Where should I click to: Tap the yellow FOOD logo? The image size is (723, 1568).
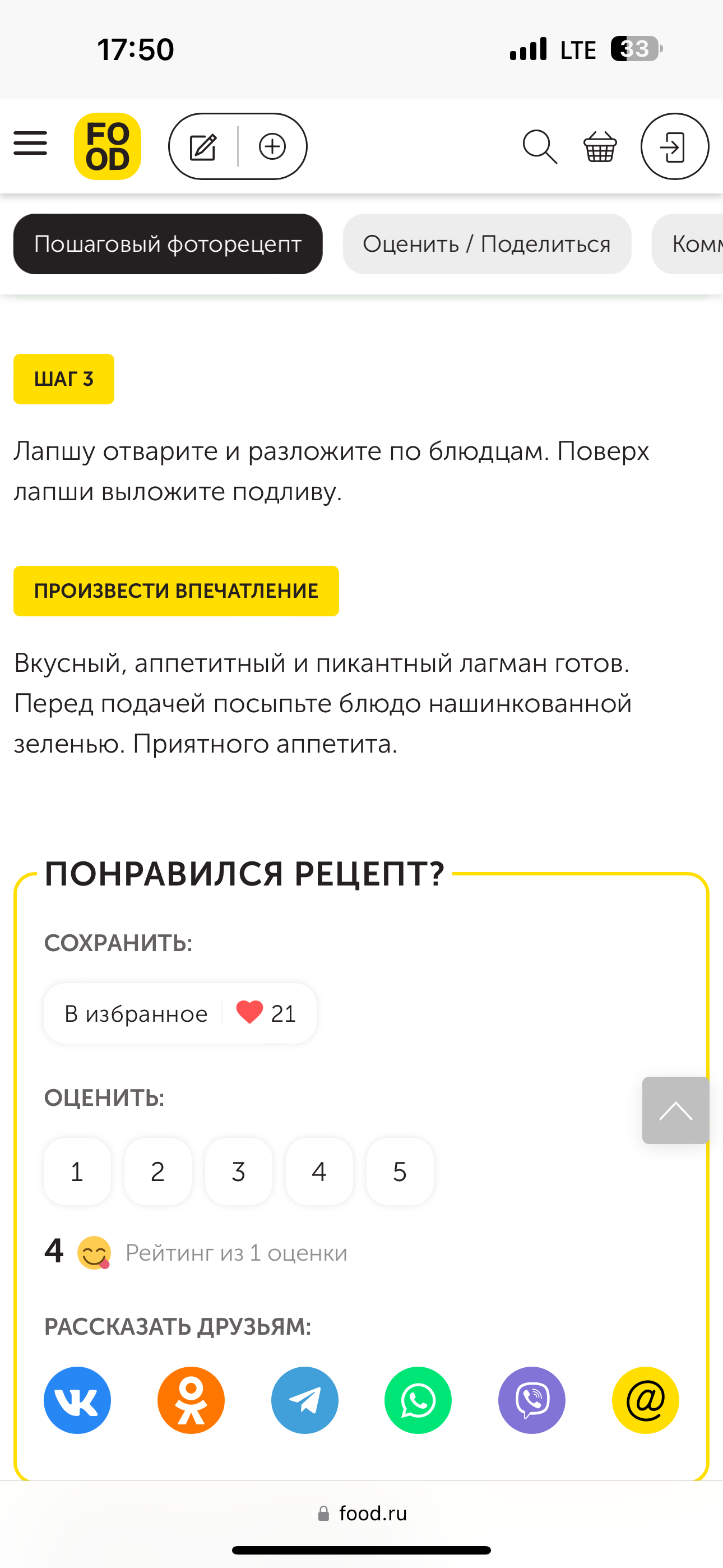(108, 147)
